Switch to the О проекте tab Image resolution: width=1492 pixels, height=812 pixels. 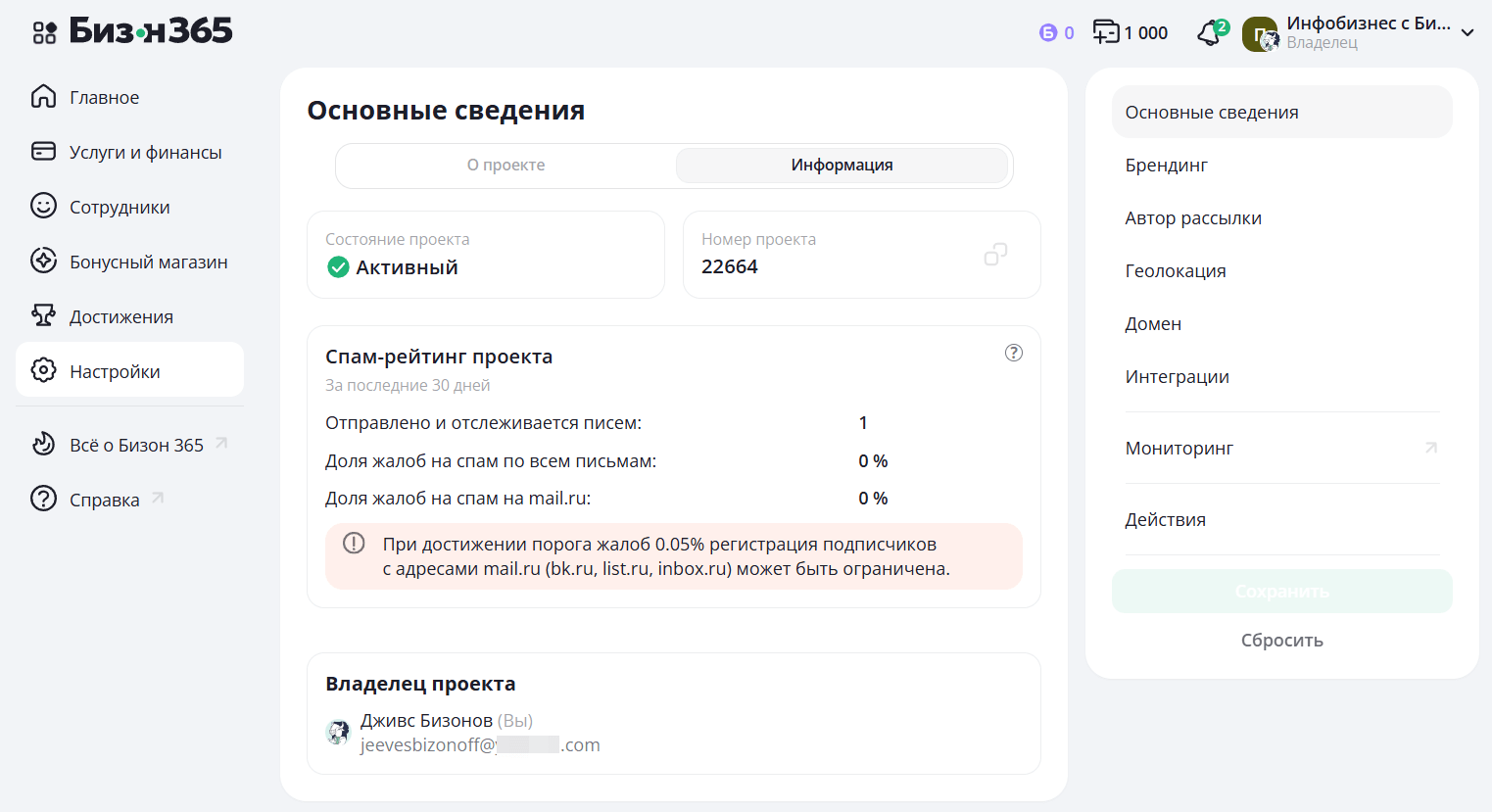point(505,166)
